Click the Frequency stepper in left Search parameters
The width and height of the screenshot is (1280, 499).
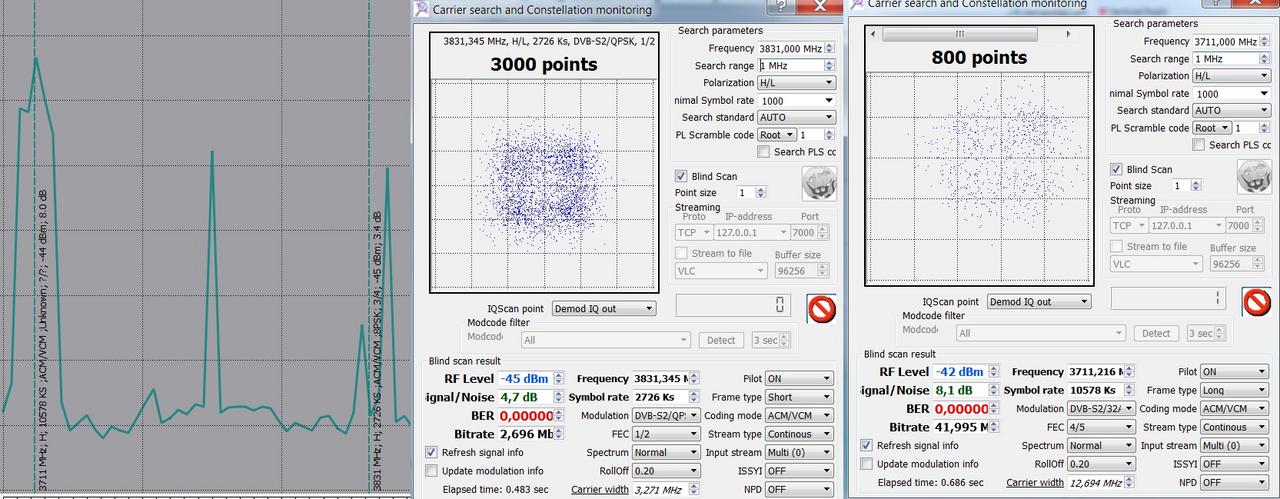(x=829, y=48)
